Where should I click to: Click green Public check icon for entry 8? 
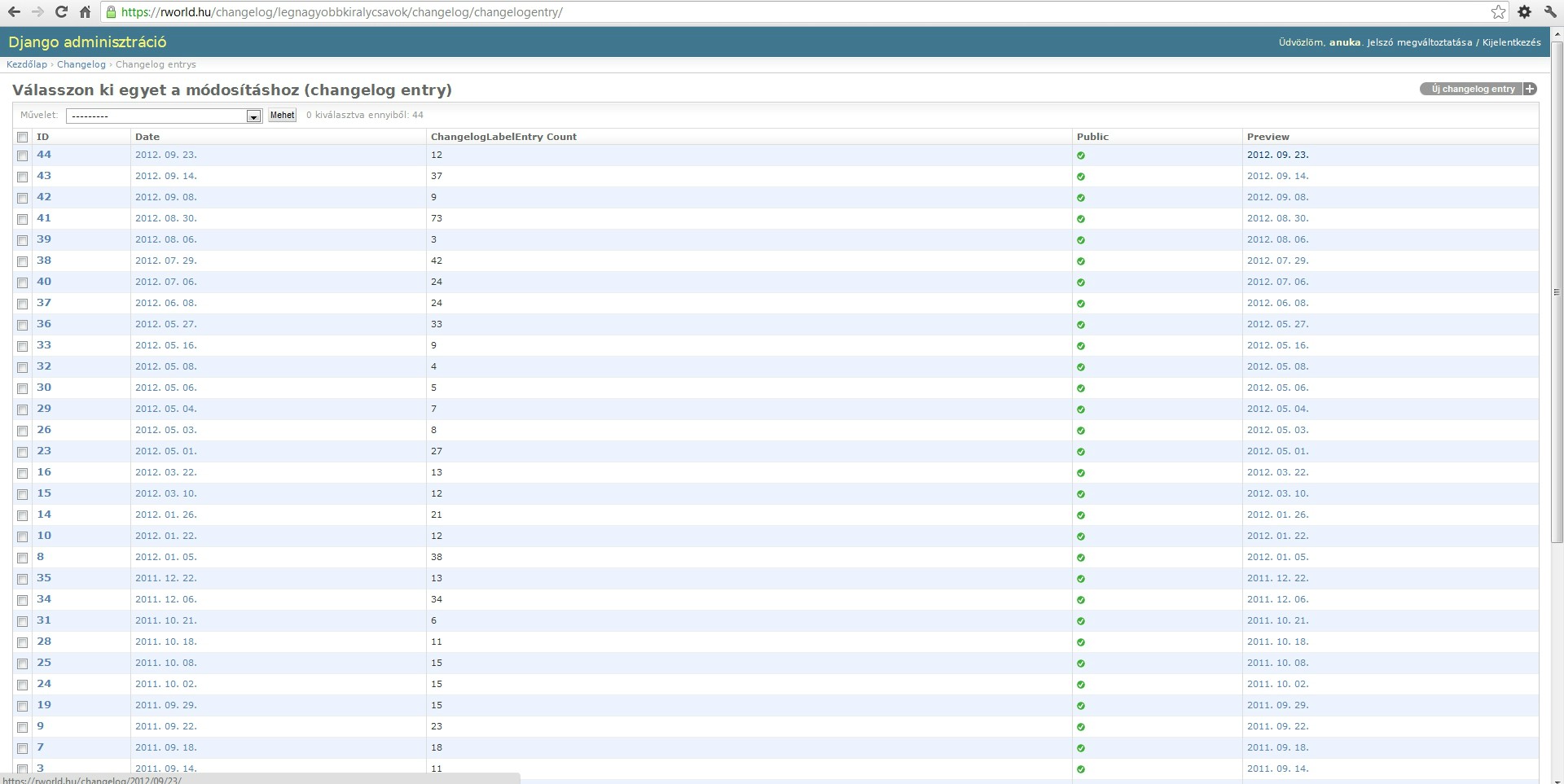click(1081, 558)
